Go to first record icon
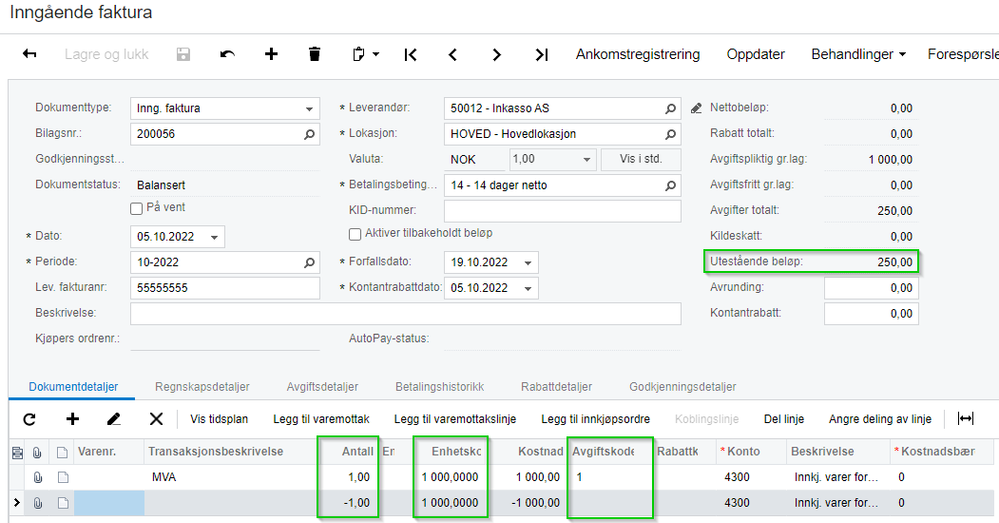The width and height of the screenshot is (999, 523). (x=410, y=55)
